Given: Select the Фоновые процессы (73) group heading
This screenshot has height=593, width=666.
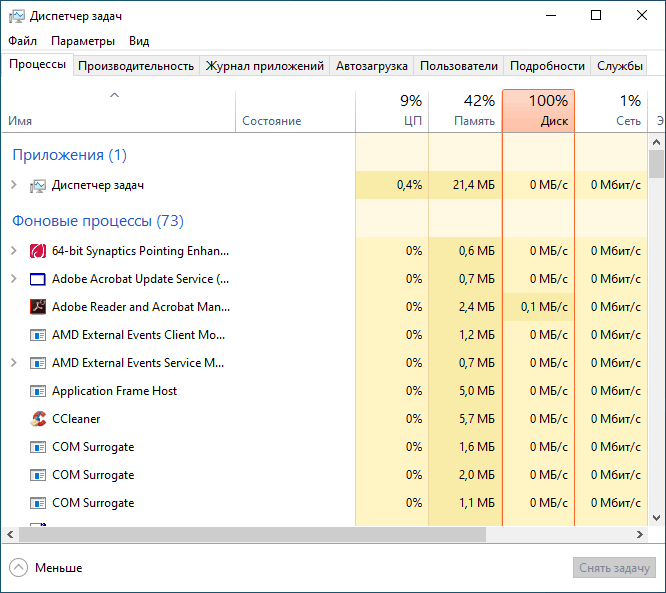Looking at the screenshot, I should tap(98, 221).
